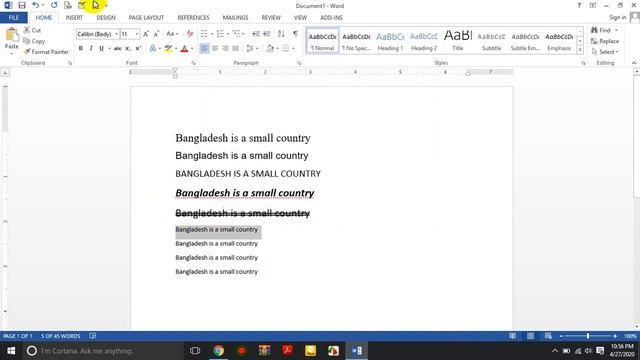
Task: Toggle Bold formatting
Action: point(81,49)
